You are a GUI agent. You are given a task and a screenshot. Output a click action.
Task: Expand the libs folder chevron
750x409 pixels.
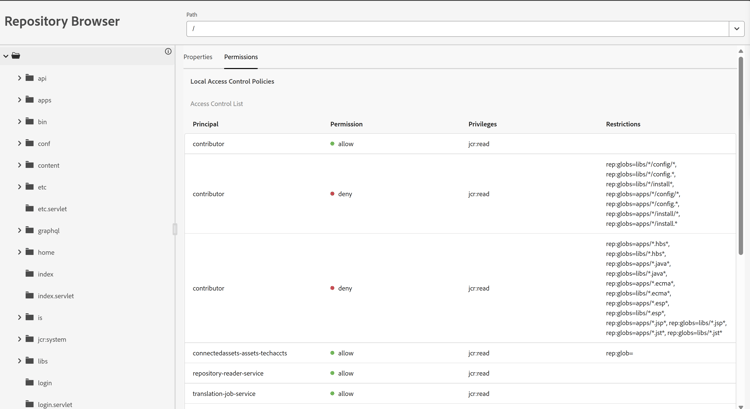20,361
